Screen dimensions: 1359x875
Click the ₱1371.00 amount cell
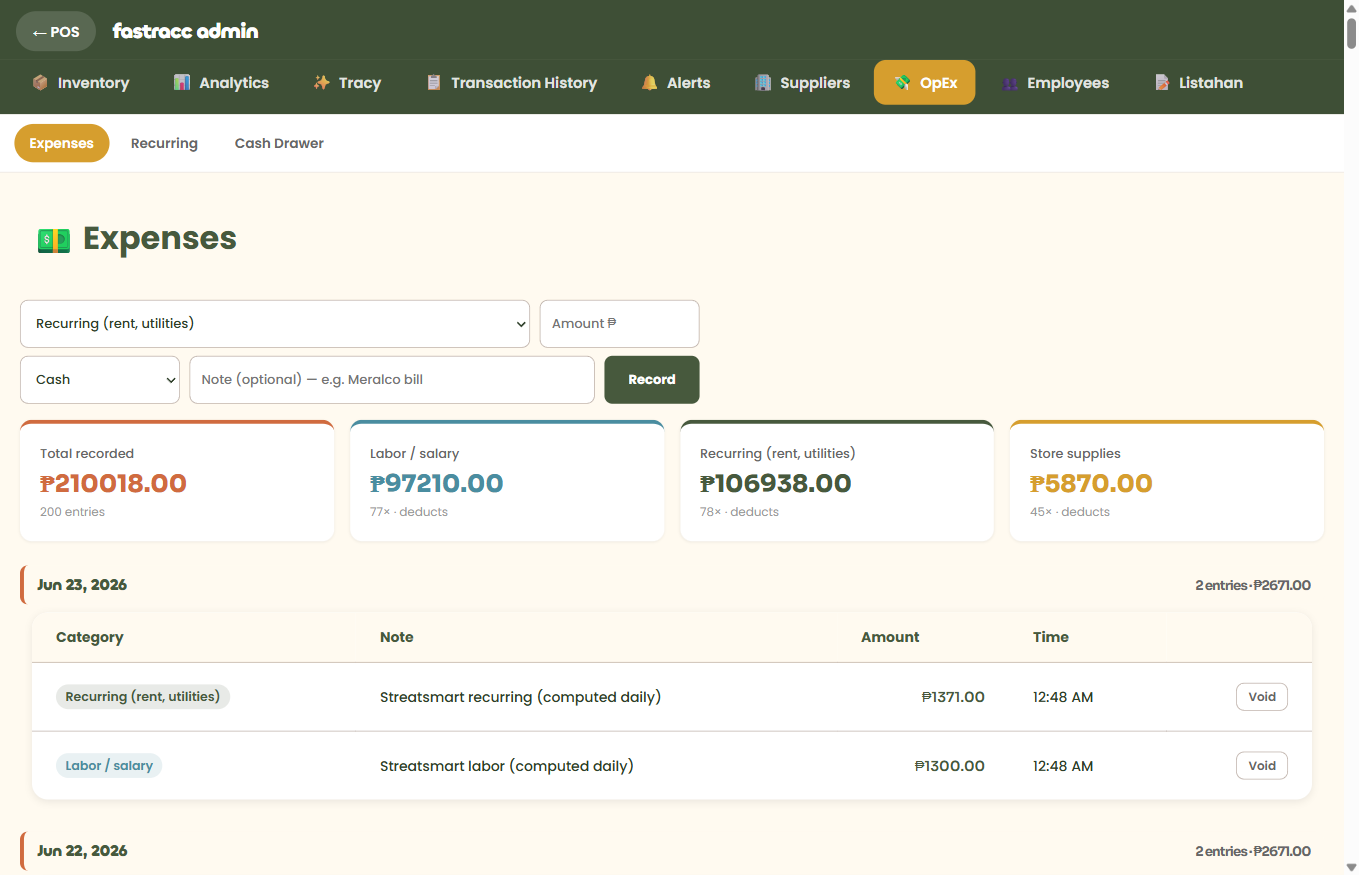click(953, 697)
